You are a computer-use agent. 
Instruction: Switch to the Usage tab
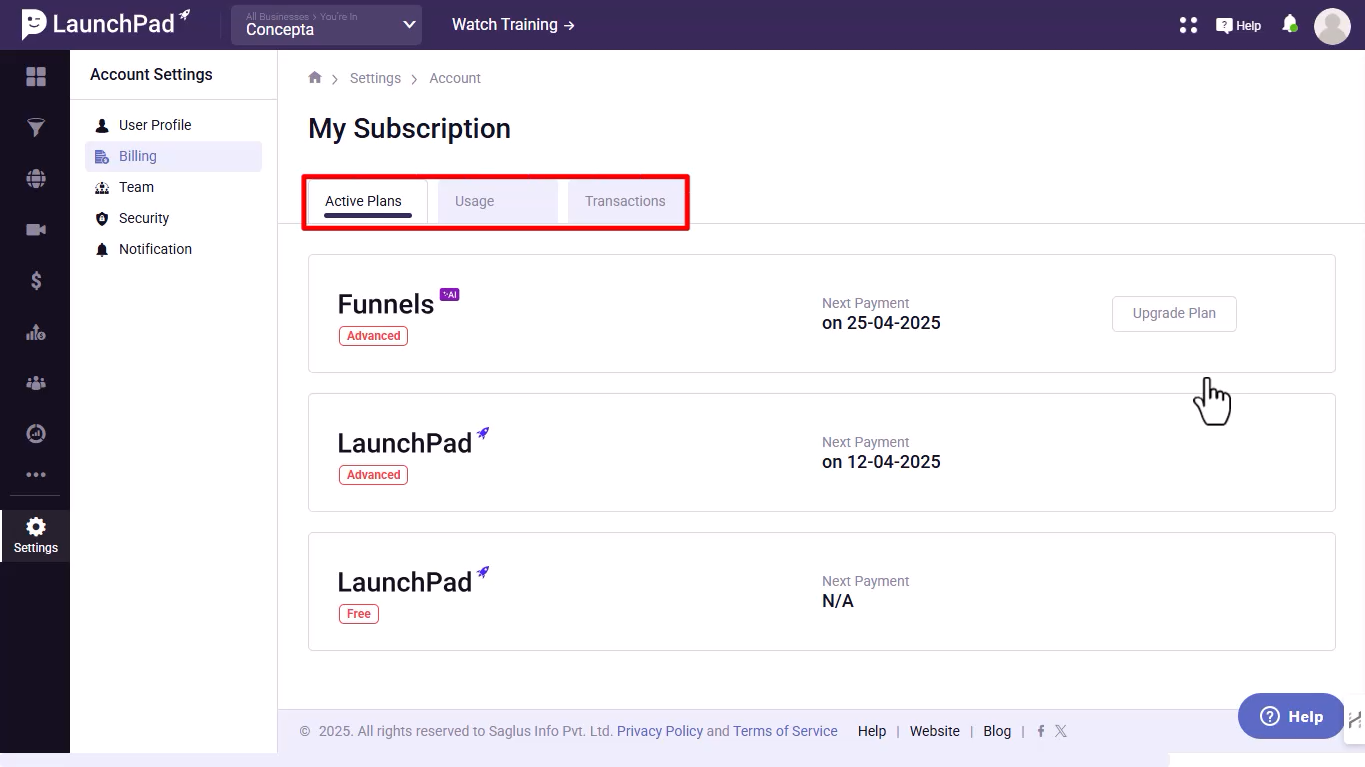tap(498, 201)
